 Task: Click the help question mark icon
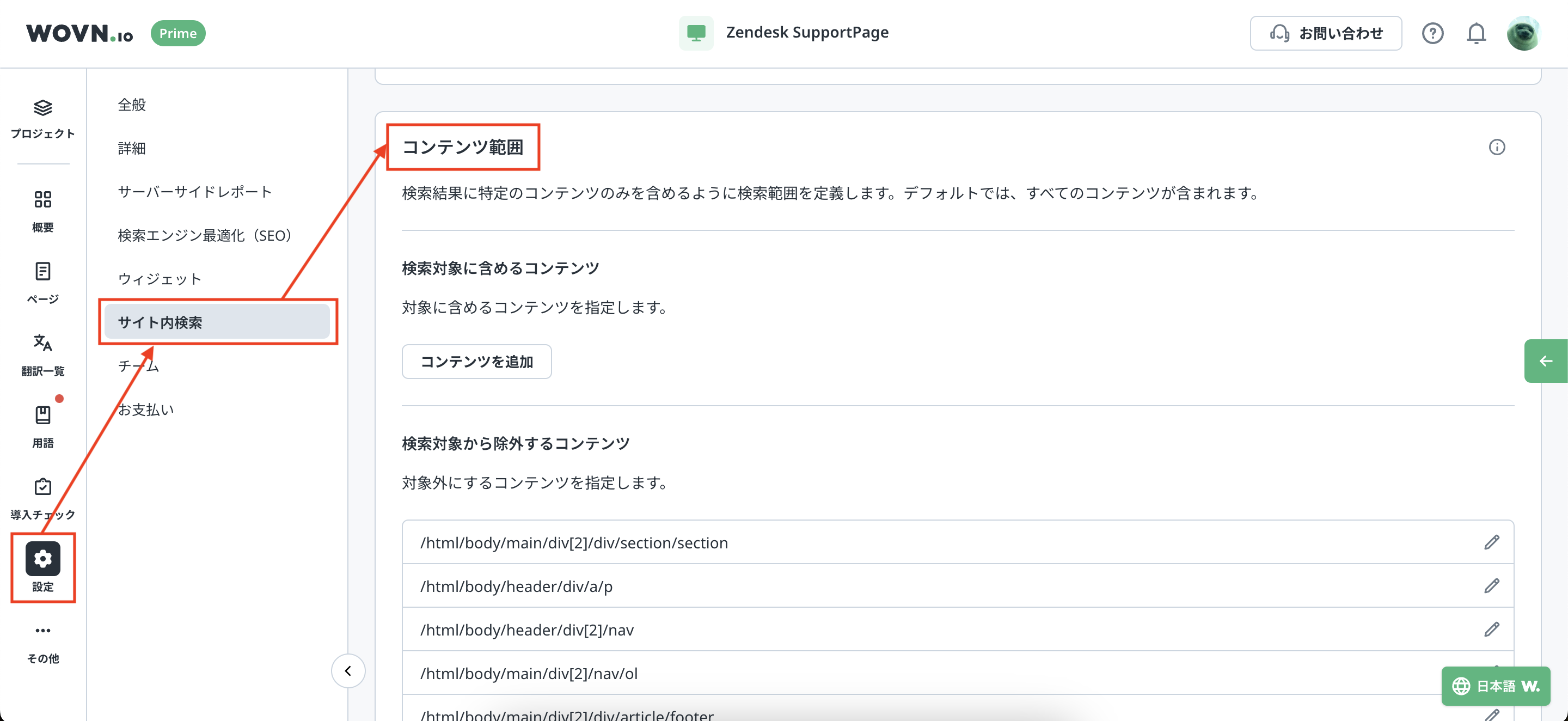click(x=1432, y=33)
